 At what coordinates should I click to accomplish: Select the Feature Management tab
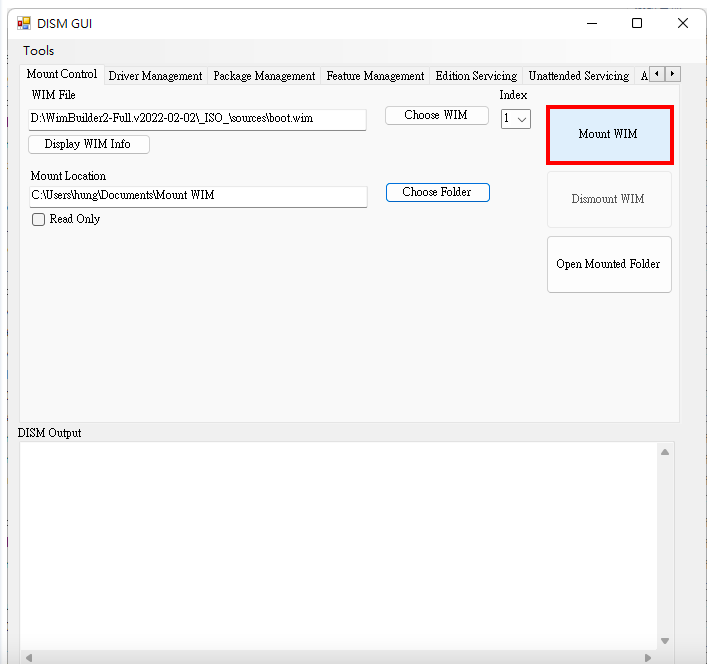point(375,76)
